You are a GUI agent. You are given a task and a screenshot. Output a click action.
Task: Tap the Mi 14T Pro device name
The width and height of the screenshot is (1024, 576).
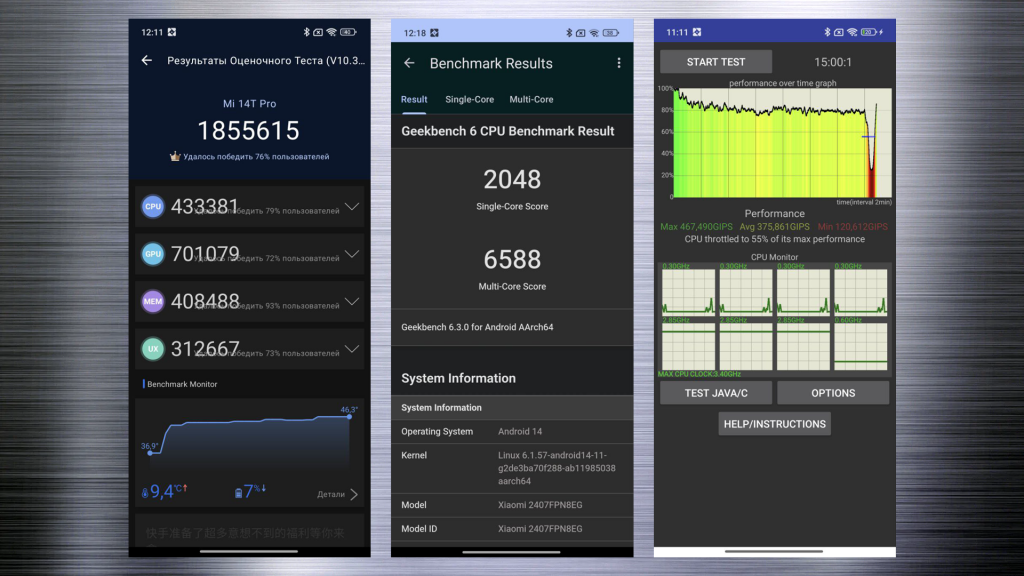click(x=249, y=103)
